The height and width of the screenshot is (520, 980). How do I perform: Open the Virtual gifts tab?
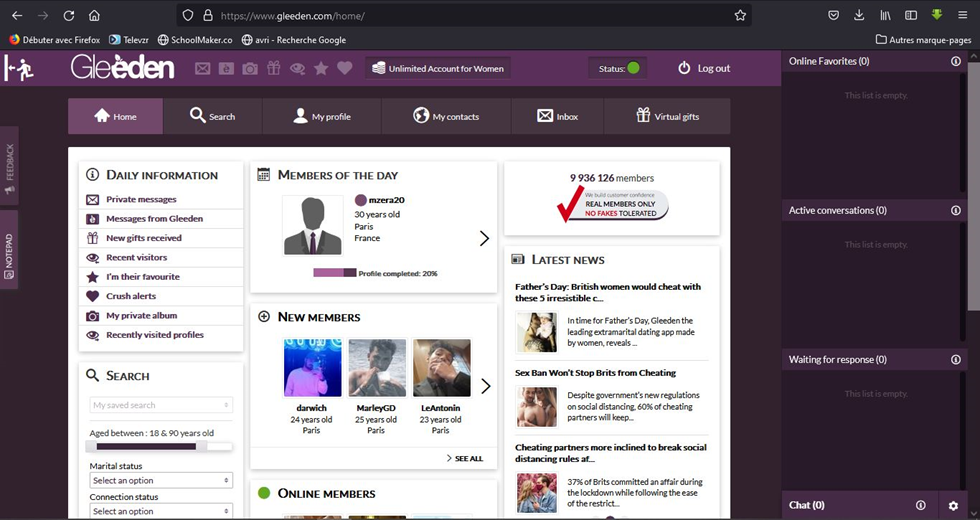[x=668, y=116]
